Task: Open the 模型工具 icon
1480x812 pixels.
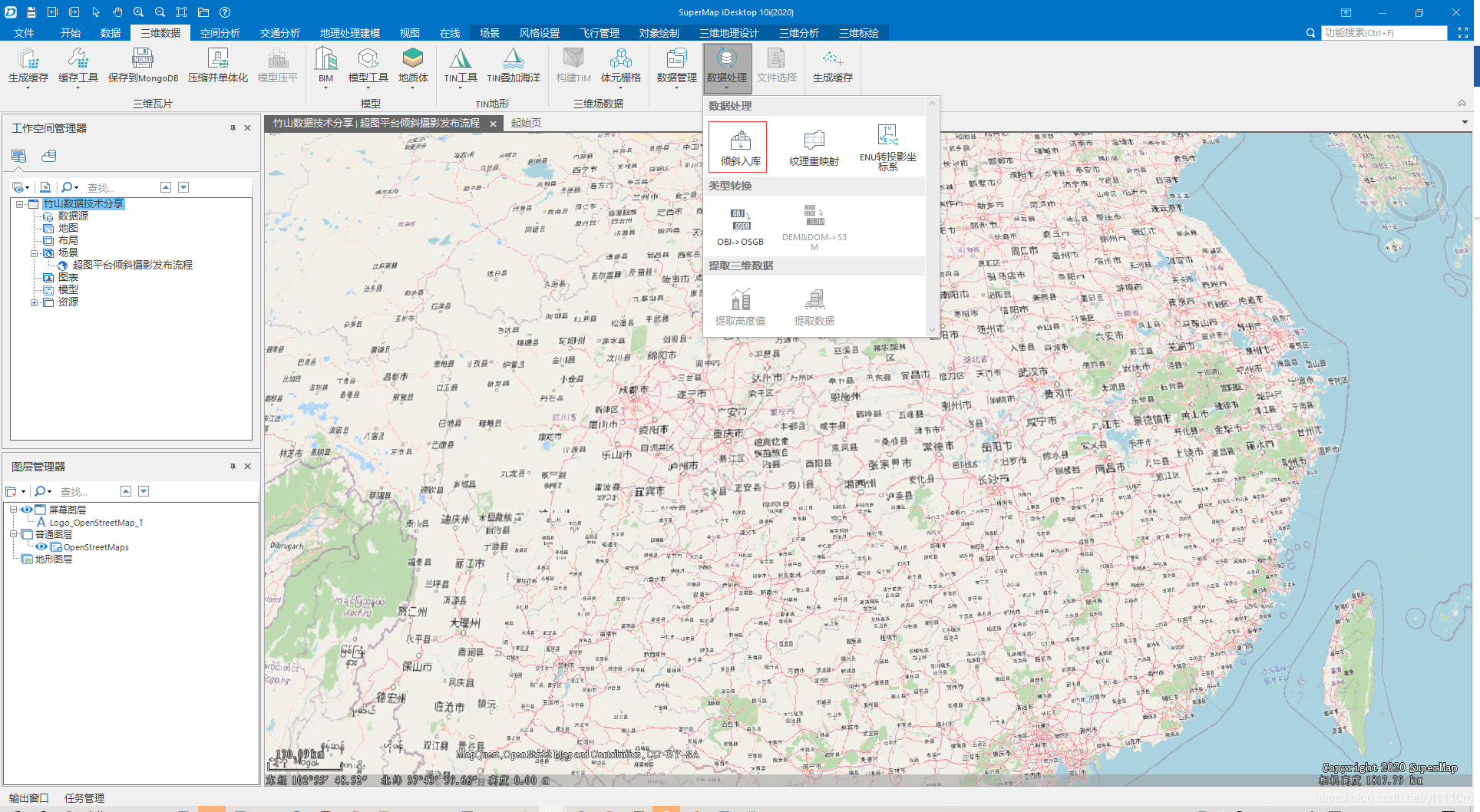Action: (x=368, y=66)
